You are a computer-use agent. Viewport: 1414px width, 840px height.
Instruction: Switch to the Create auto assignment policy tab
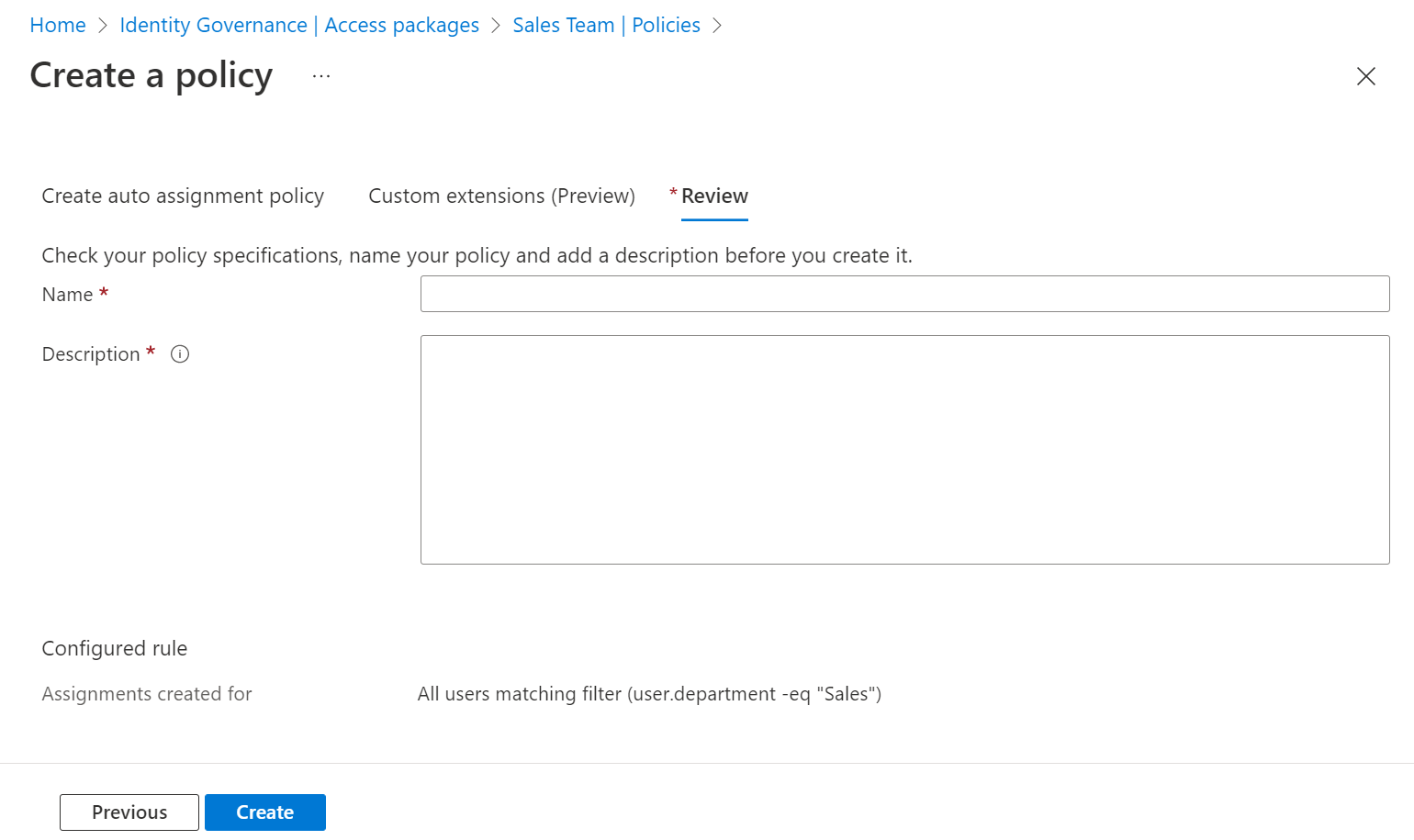click(x=182, y=196)
